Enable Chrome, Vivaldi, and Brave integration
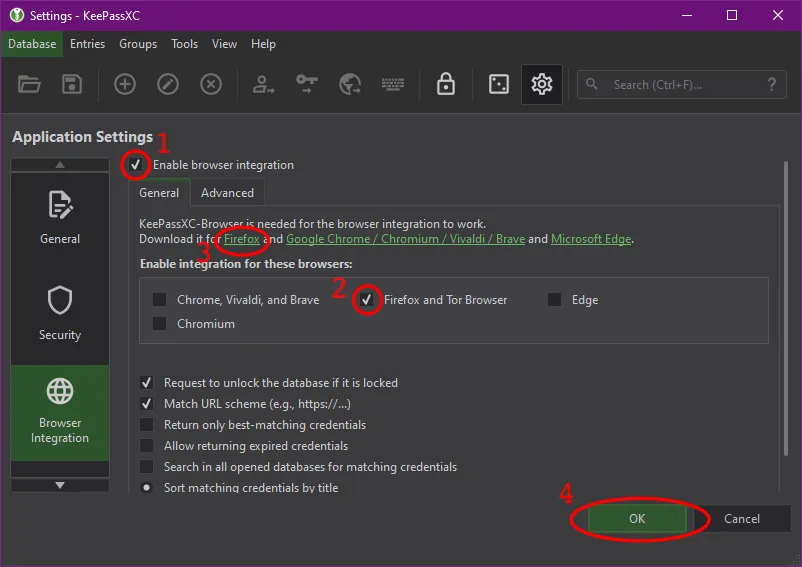 tap(160, 300)
